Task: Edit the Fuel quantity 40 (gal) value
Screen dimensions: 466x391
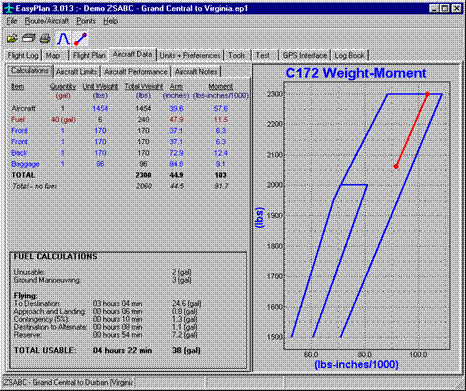Action: (x=63, y=120)
